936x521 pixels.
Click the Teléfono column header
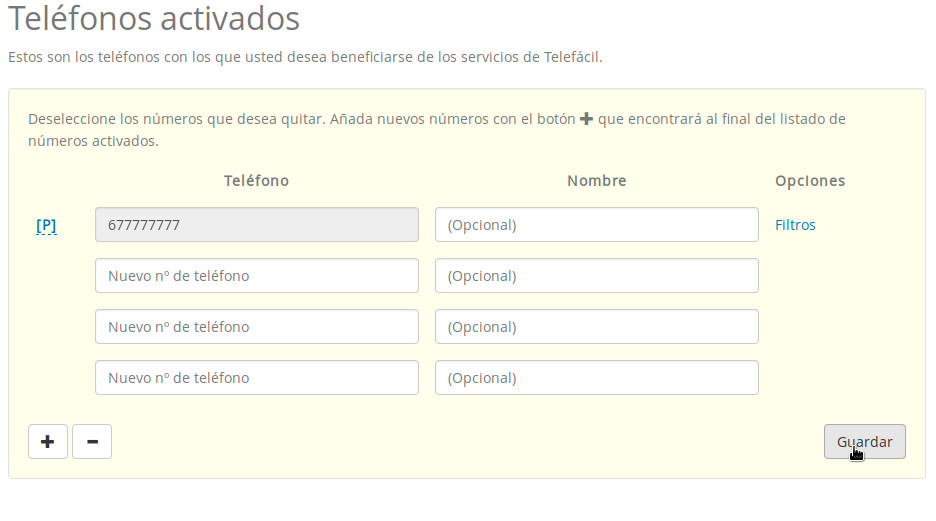pyautogui.click(x=256, y=181)
